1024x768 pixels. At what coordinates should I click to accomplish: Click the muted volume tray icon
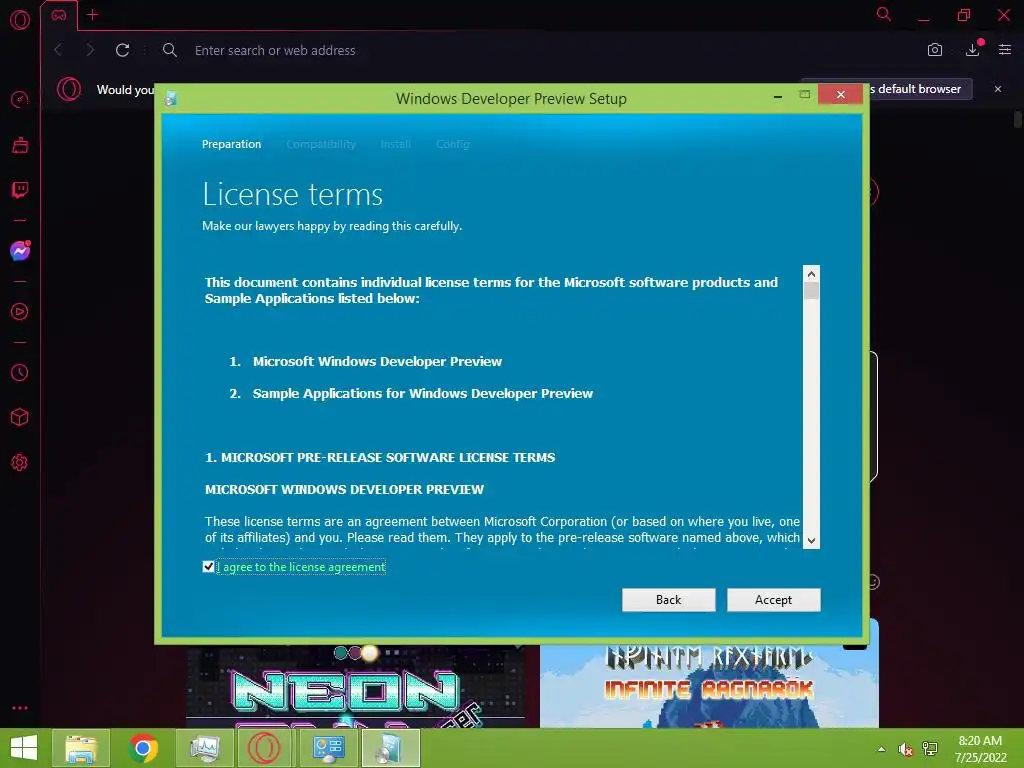click(905, 749)
